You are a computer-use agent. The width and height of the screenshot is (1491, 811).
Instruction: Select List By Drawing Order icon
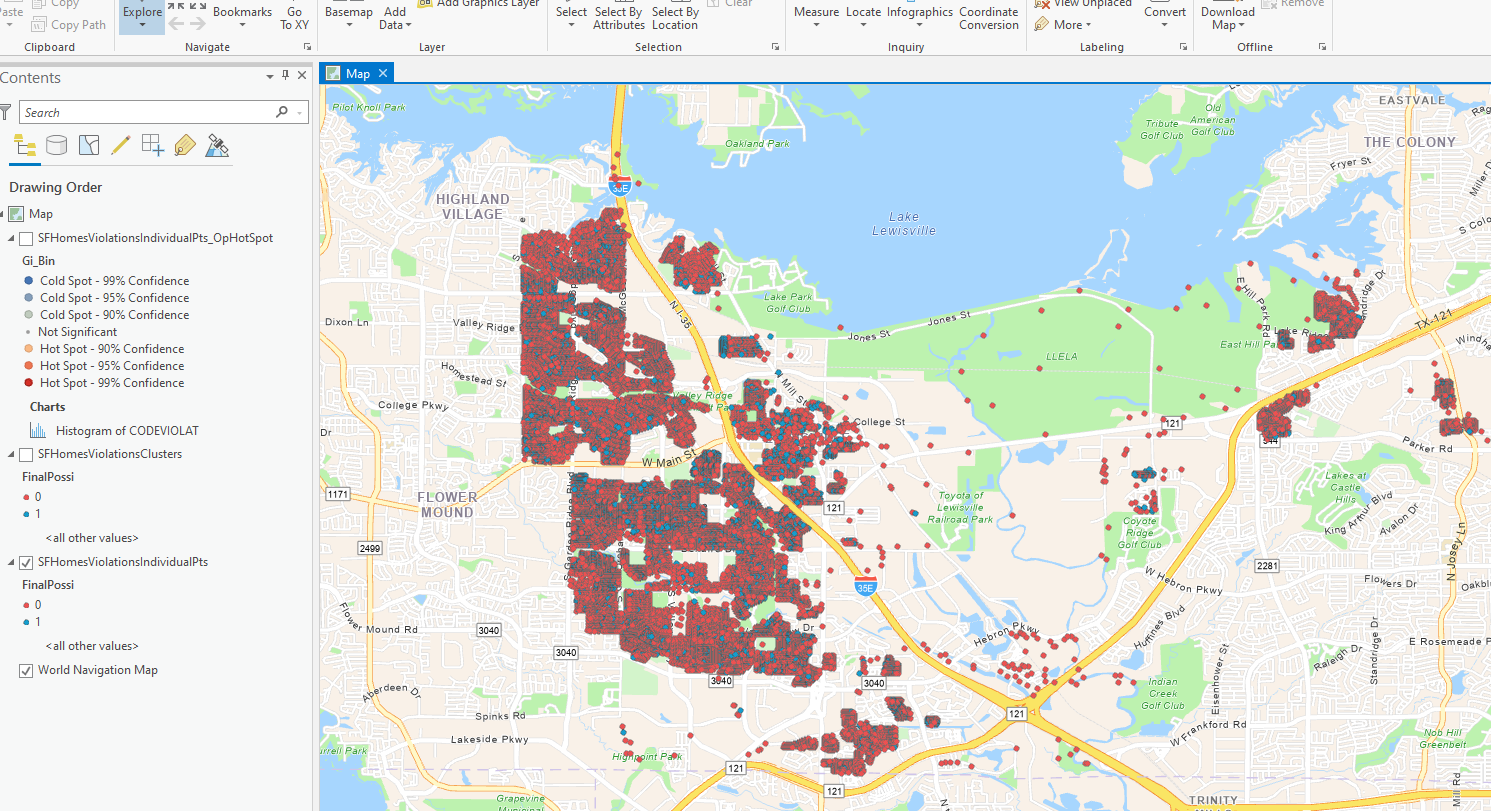click(24, 146)
